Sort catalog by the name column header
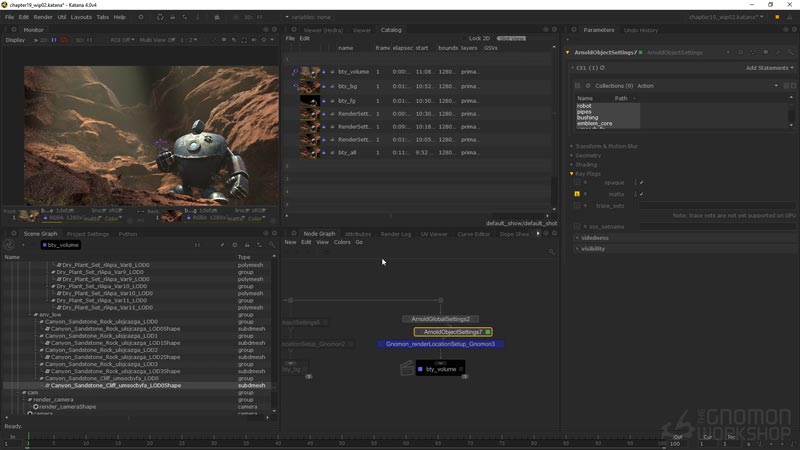 (345, 48)
